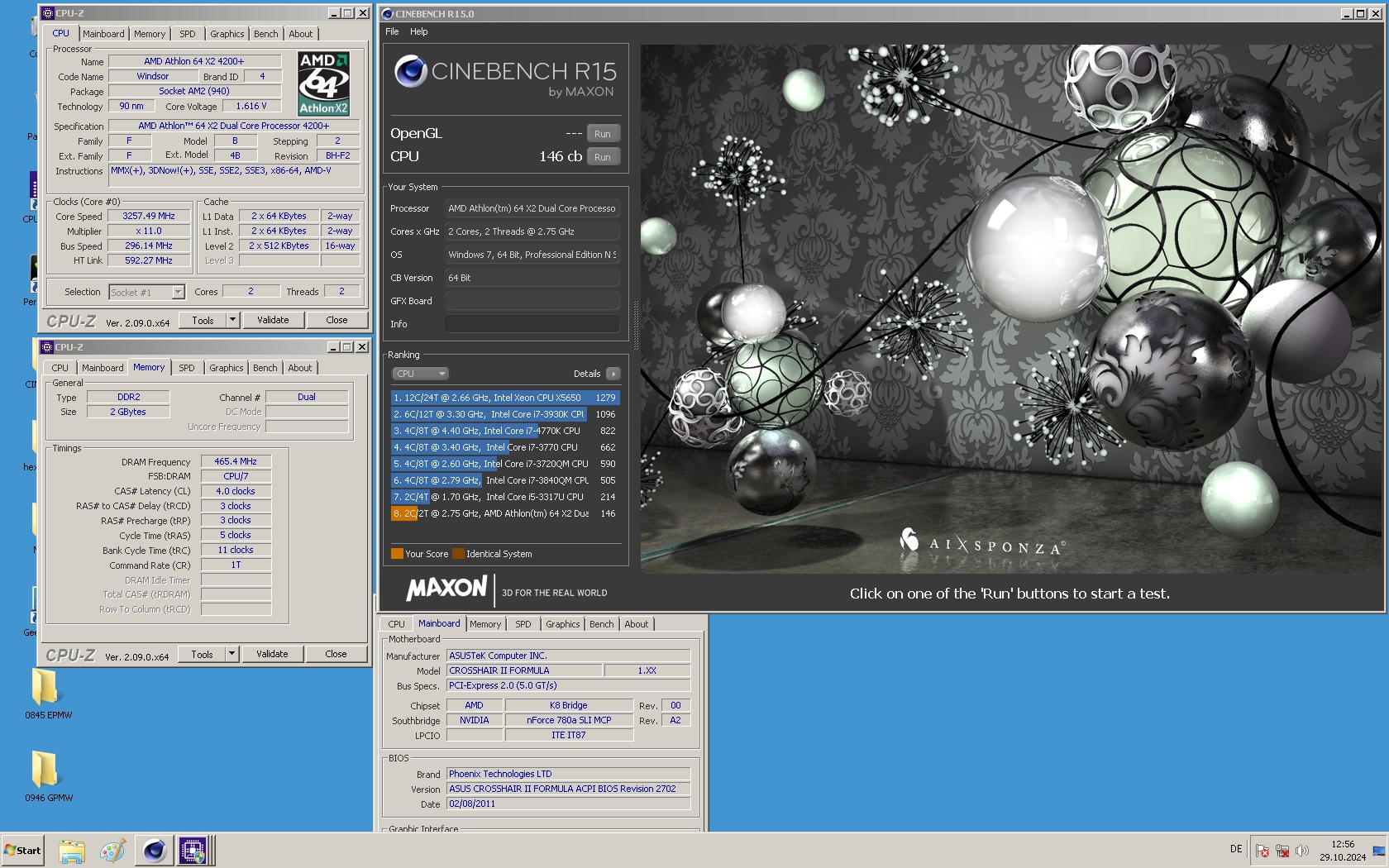
Task: Select the Core i7-3770 ranking row
Action: 504,447
